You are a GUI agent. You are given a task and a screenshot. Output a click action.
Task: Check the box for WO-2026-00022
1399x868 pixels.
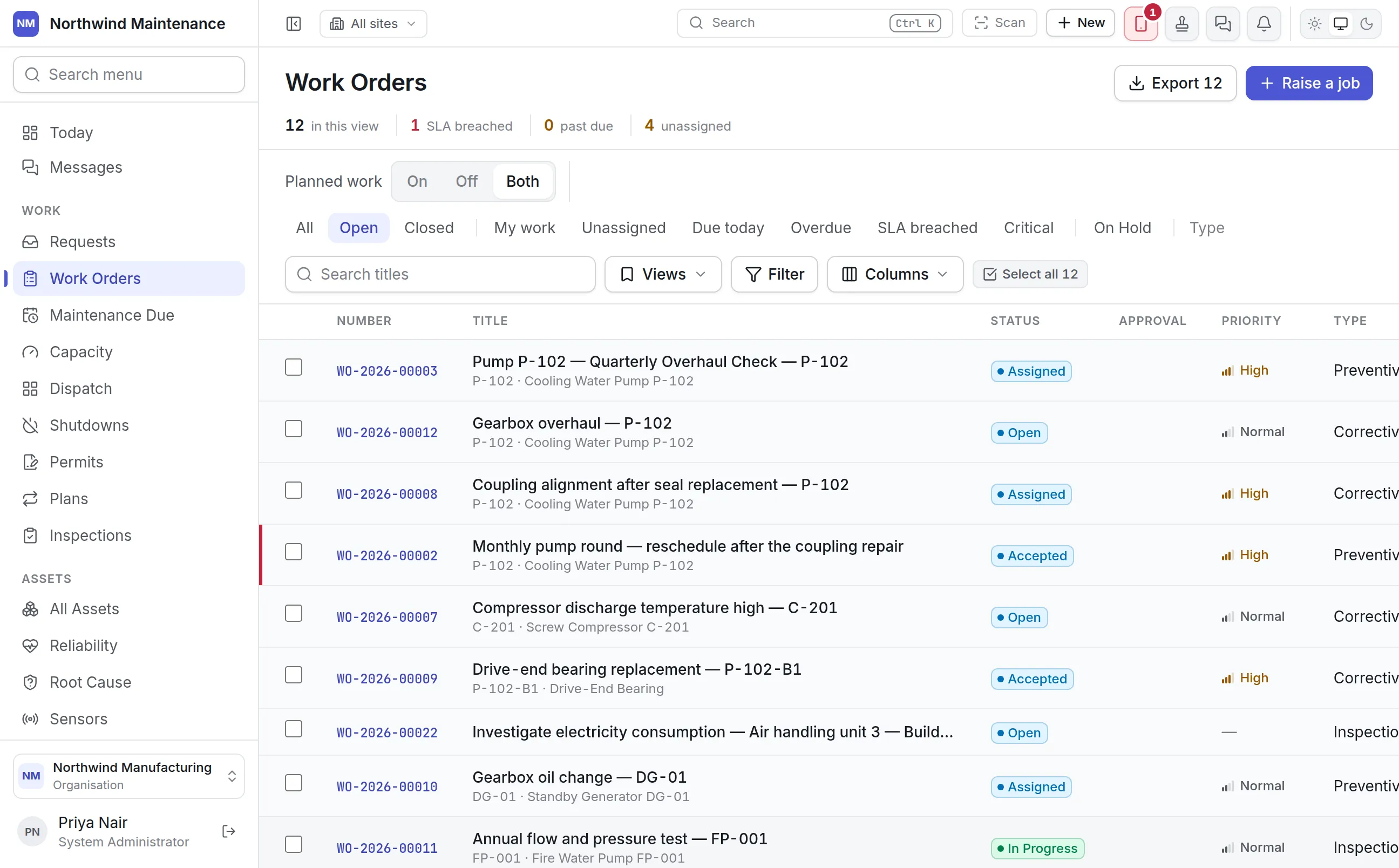[x=293, y=729]
